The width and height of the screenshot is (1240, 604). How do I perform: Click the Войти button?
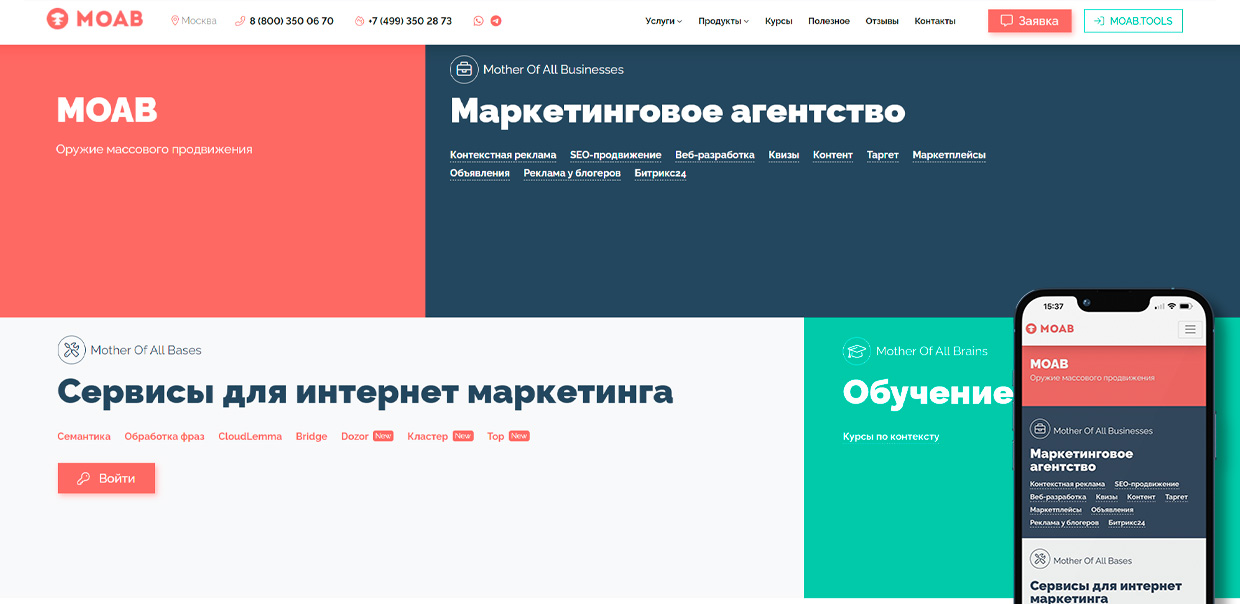click(x=106, y=478)
